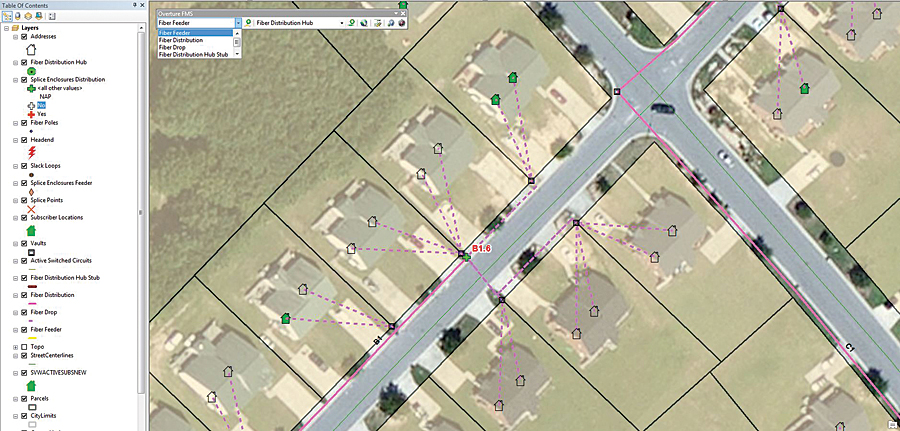Screen dimensions: 900x431
Task: Choose Fiber Distribution Hub Stub from list
Action: click(x=193, y=54)
